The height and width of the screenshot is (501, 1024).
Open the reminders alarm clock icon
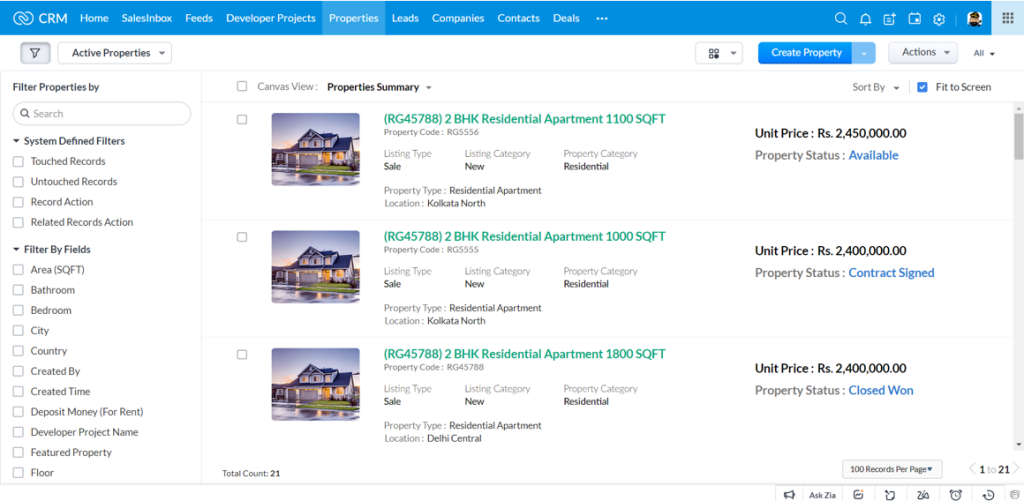coord(956,494)
